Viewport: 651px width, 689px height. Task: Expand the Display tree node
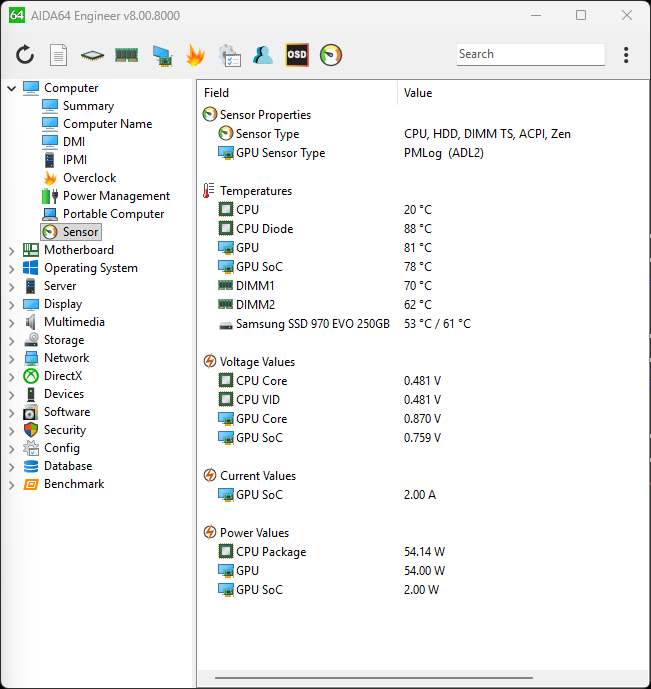(12, 305)
